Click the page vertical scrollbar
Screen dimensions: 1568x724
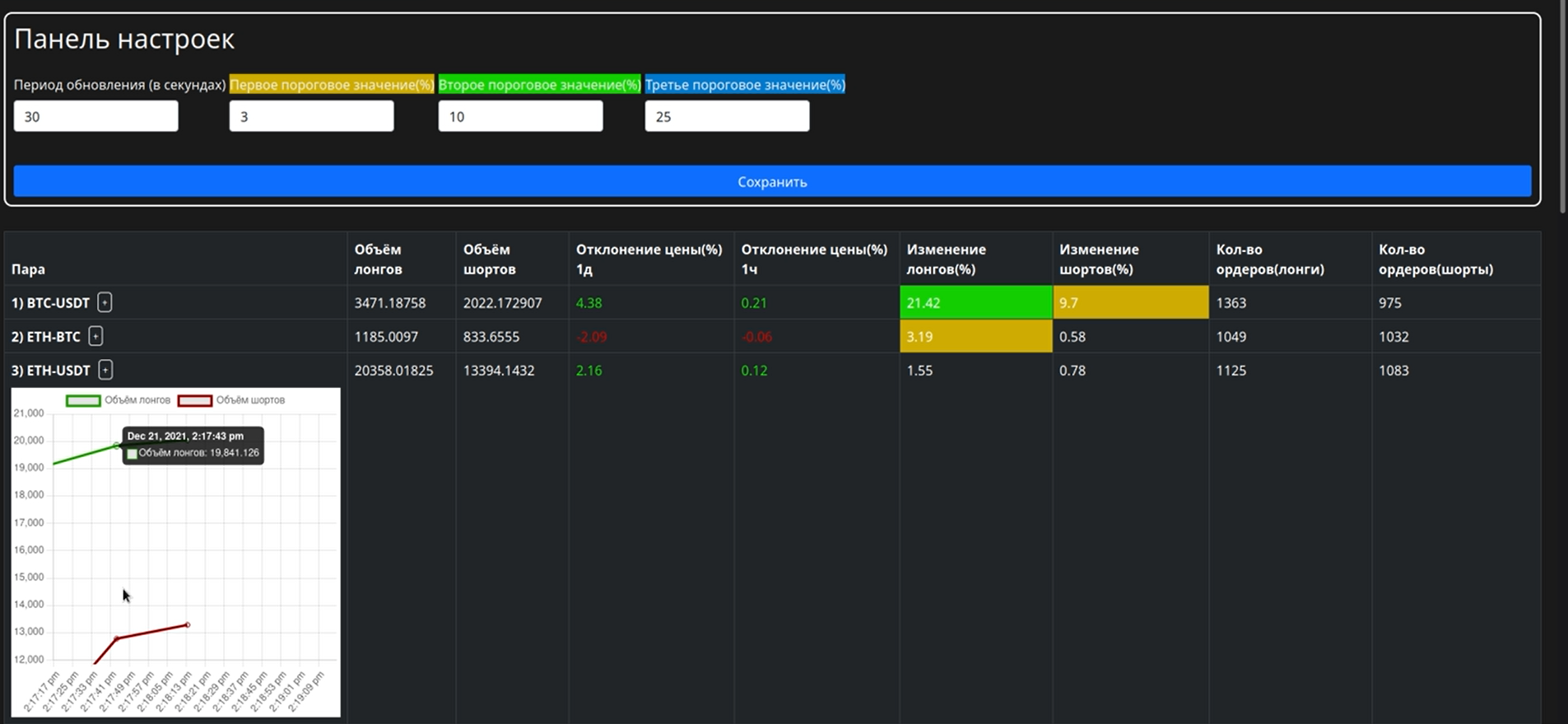pos(1562,107)
